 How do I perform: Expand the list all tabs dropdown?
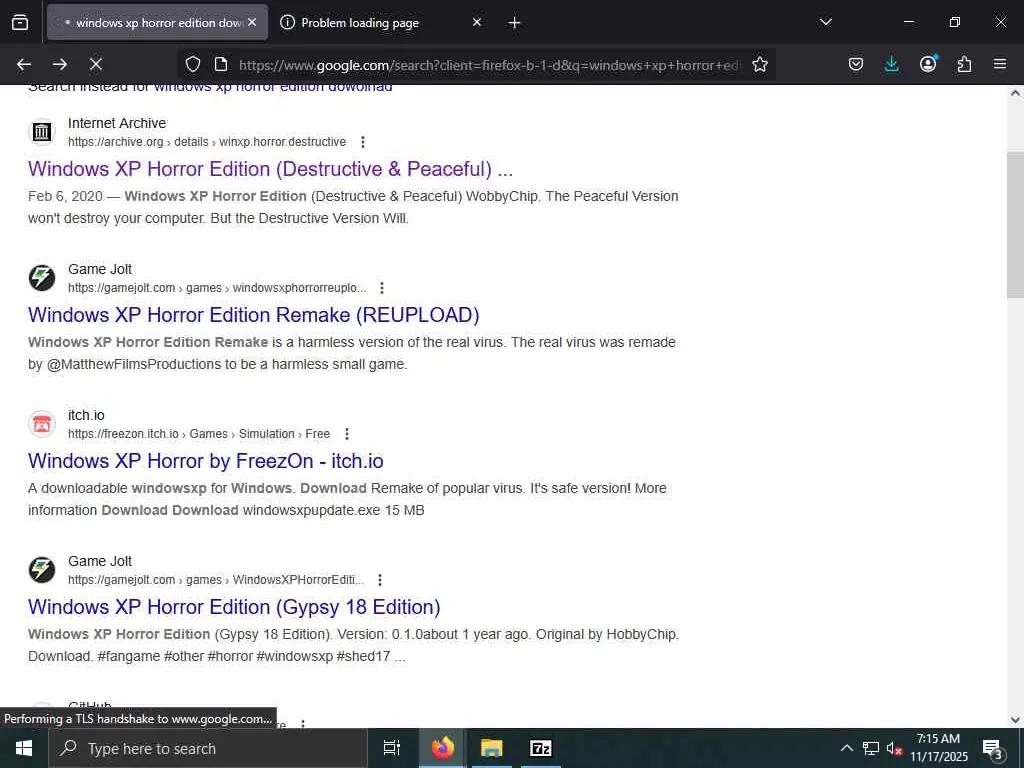(x=825, y=22)
